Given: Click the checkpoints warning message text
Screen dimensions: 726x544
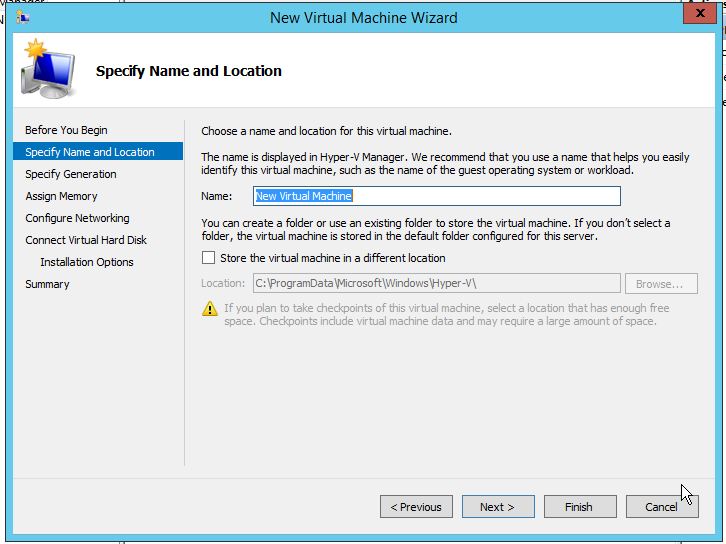Looking at the screenshot, I should (x=447, y=314).
